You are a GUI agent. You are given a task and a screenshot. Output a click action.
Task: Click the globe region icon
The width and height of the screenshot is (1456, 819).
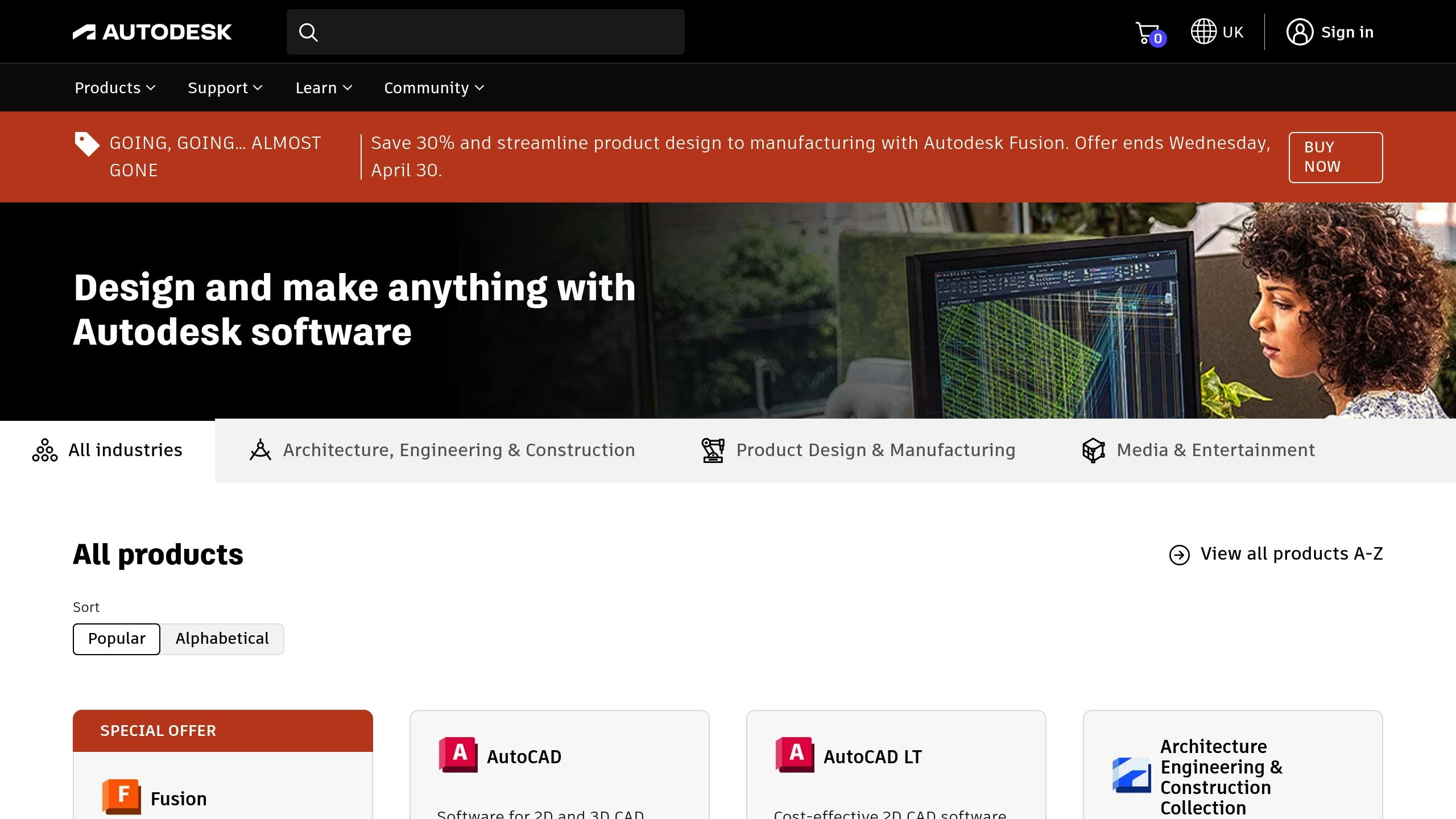click(x=1203, y=31)
